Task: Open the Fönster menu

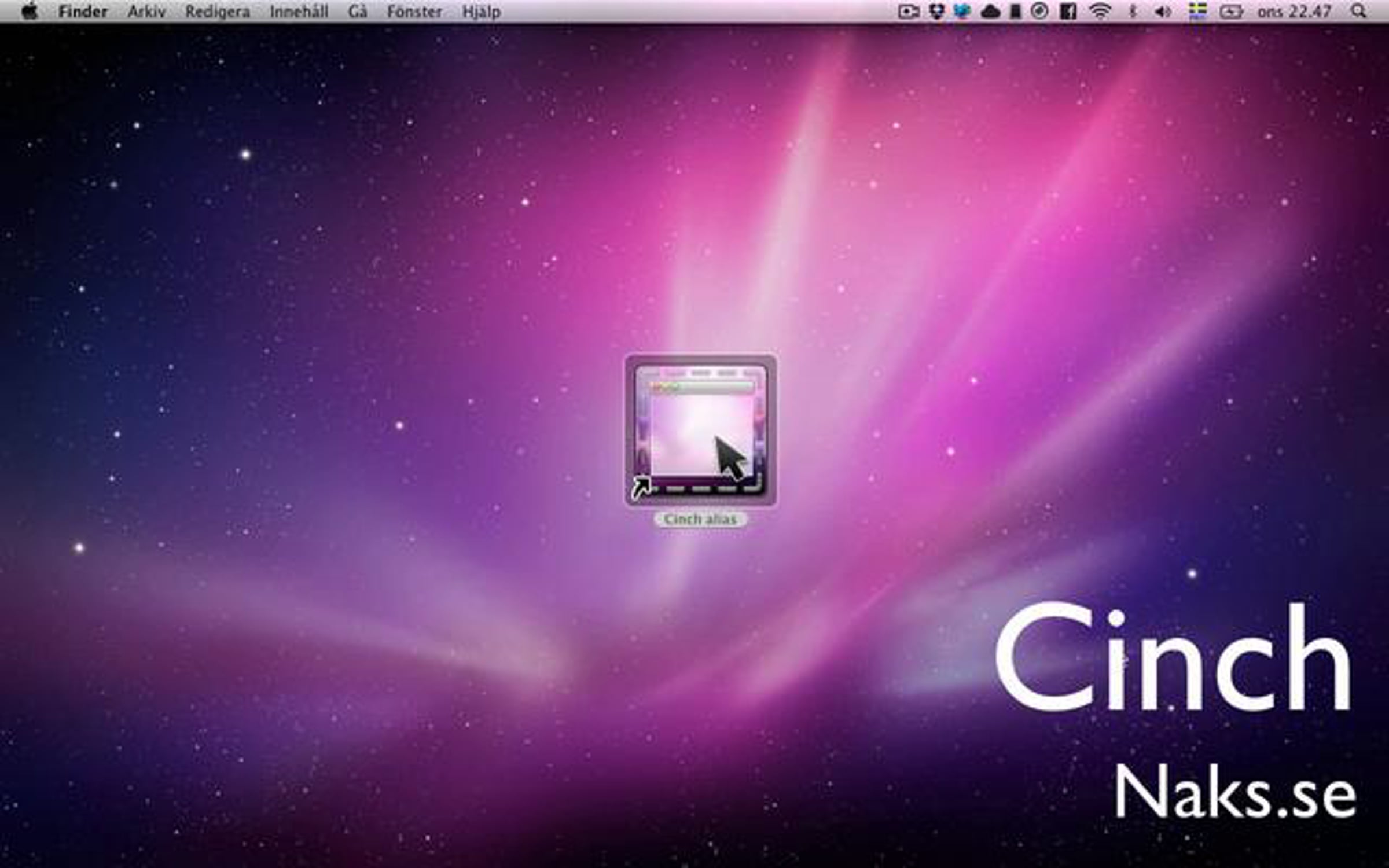Action: pos(414,12)
